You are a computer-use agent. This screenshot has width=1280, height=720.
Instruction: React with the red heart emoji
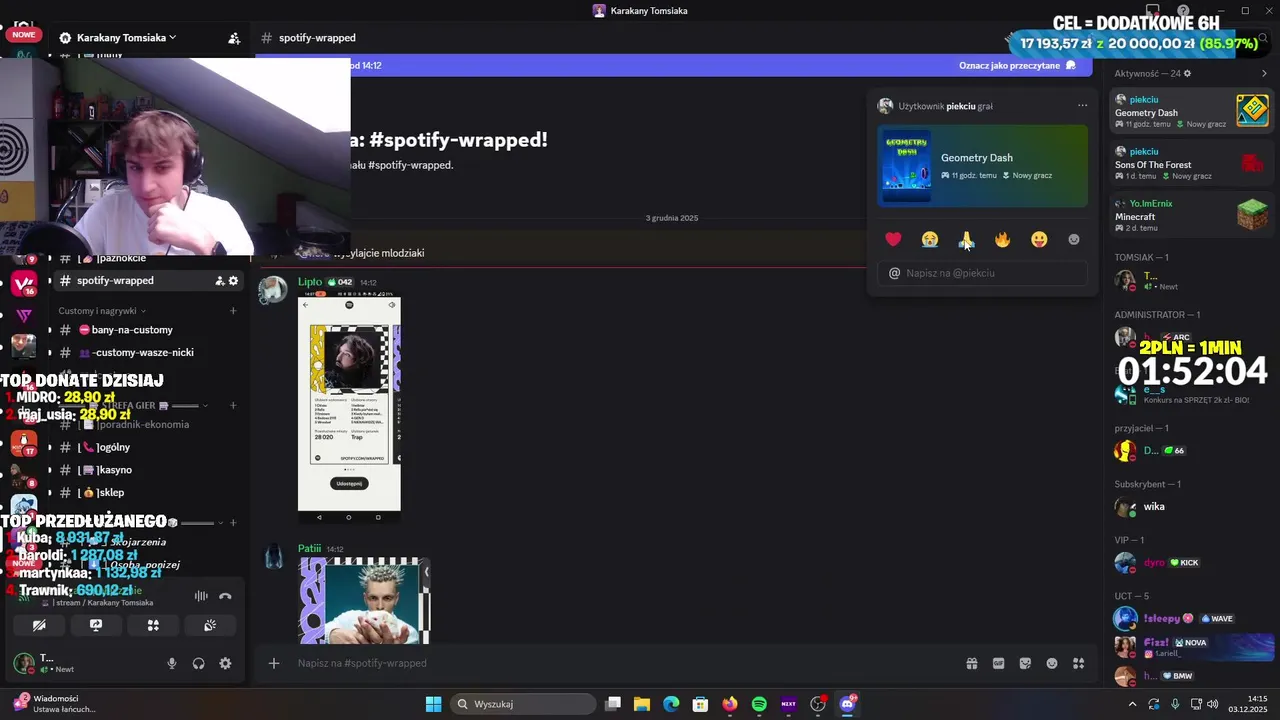[x=893, y=239]
